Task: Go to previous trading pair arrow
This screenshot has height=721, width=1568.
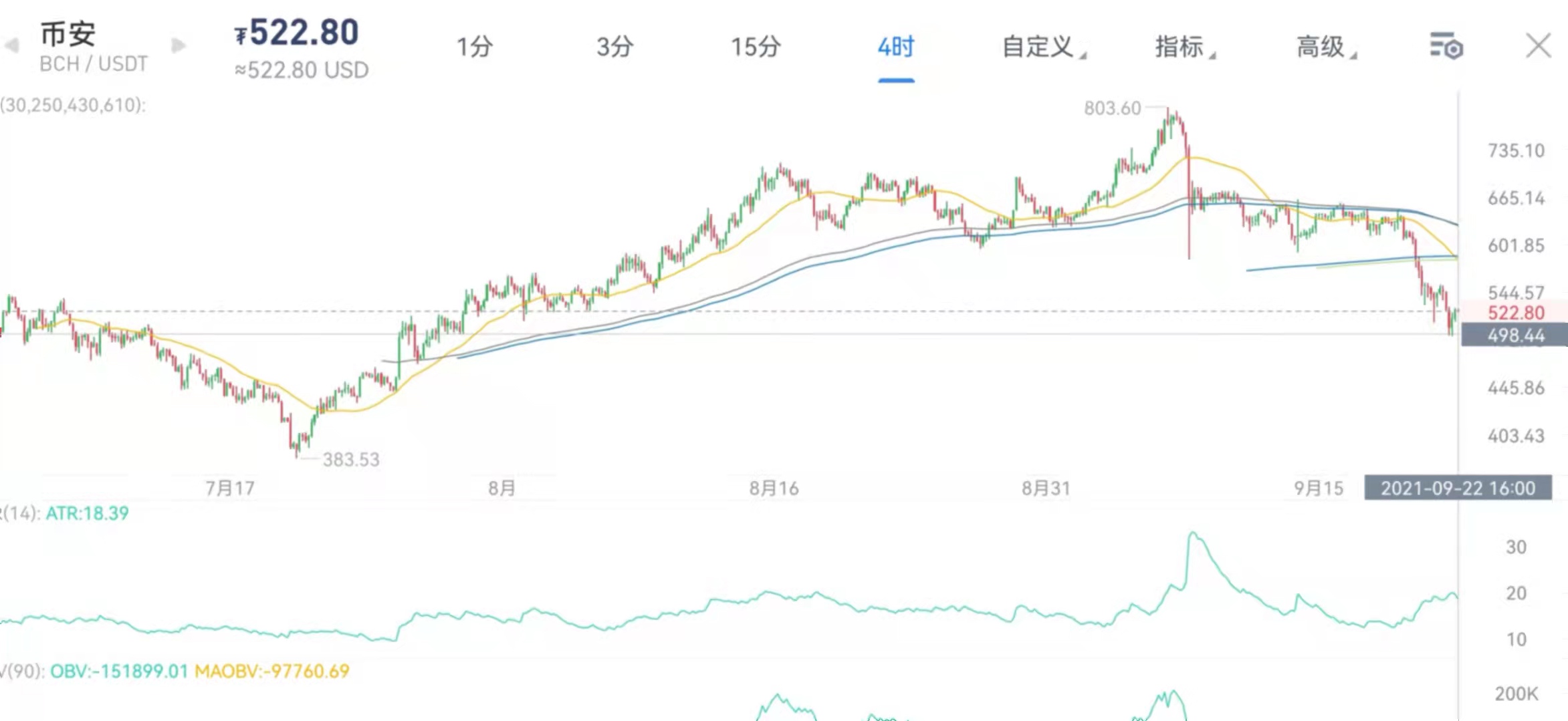Action: coord(11,45)
